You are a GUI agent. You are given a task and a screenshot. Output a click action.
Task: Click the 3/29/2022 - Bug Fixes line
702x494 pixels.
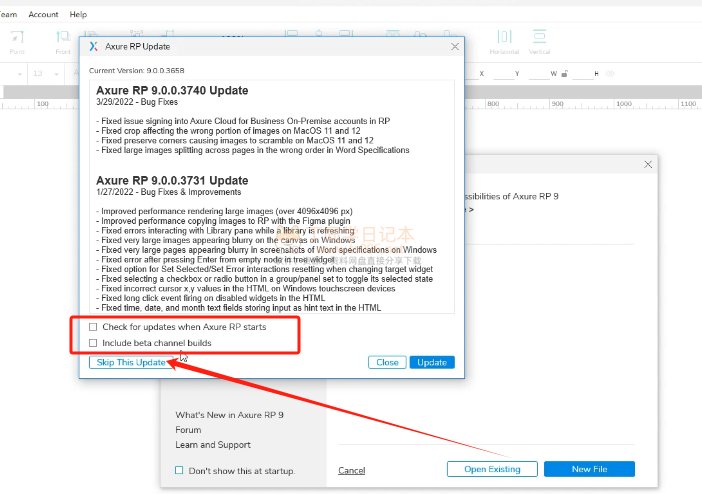pyautogui.click(x=137, y=102)
